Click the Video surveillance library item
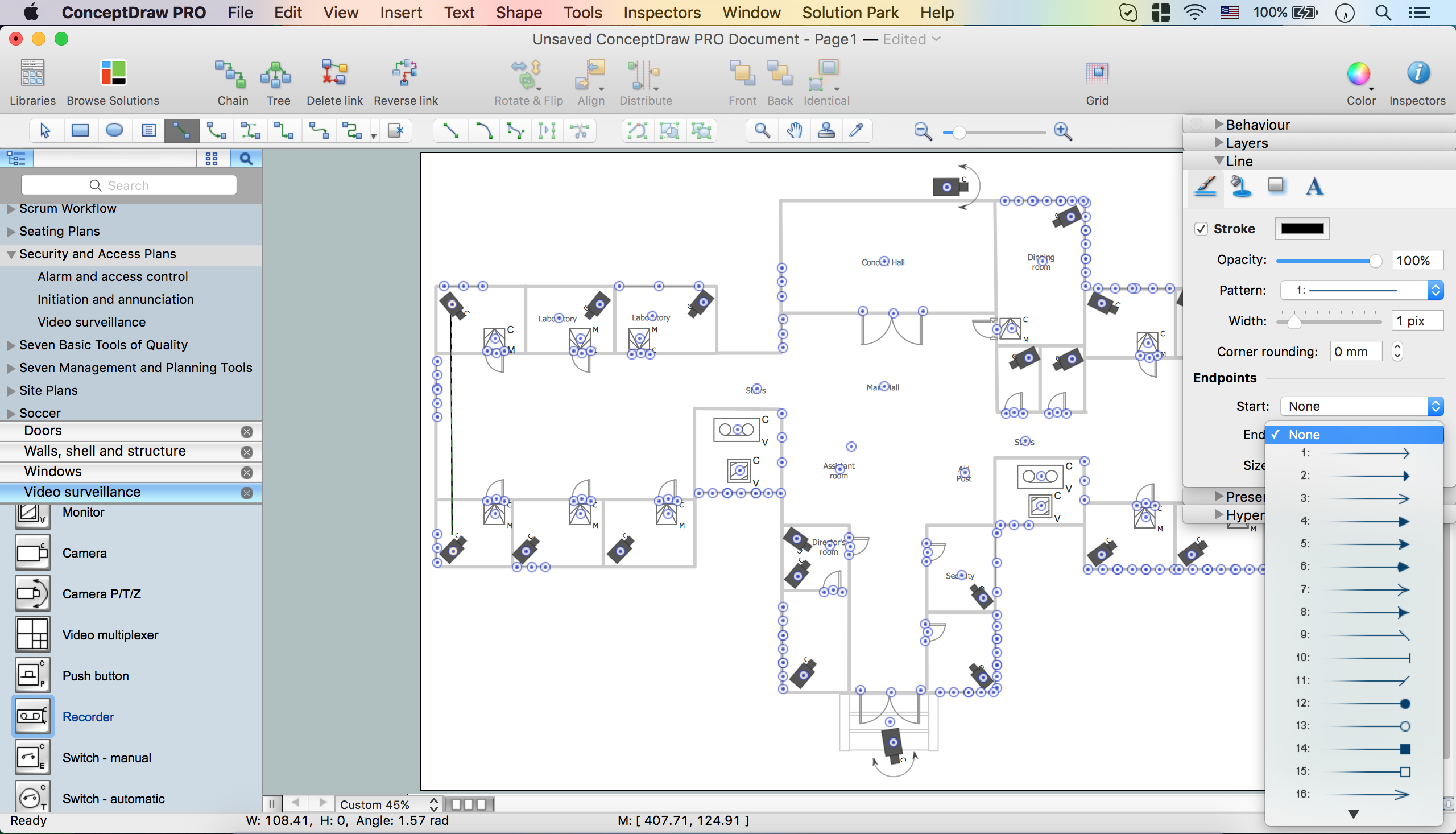This screenshot has height=834, width=1456. tap(82, 492)
